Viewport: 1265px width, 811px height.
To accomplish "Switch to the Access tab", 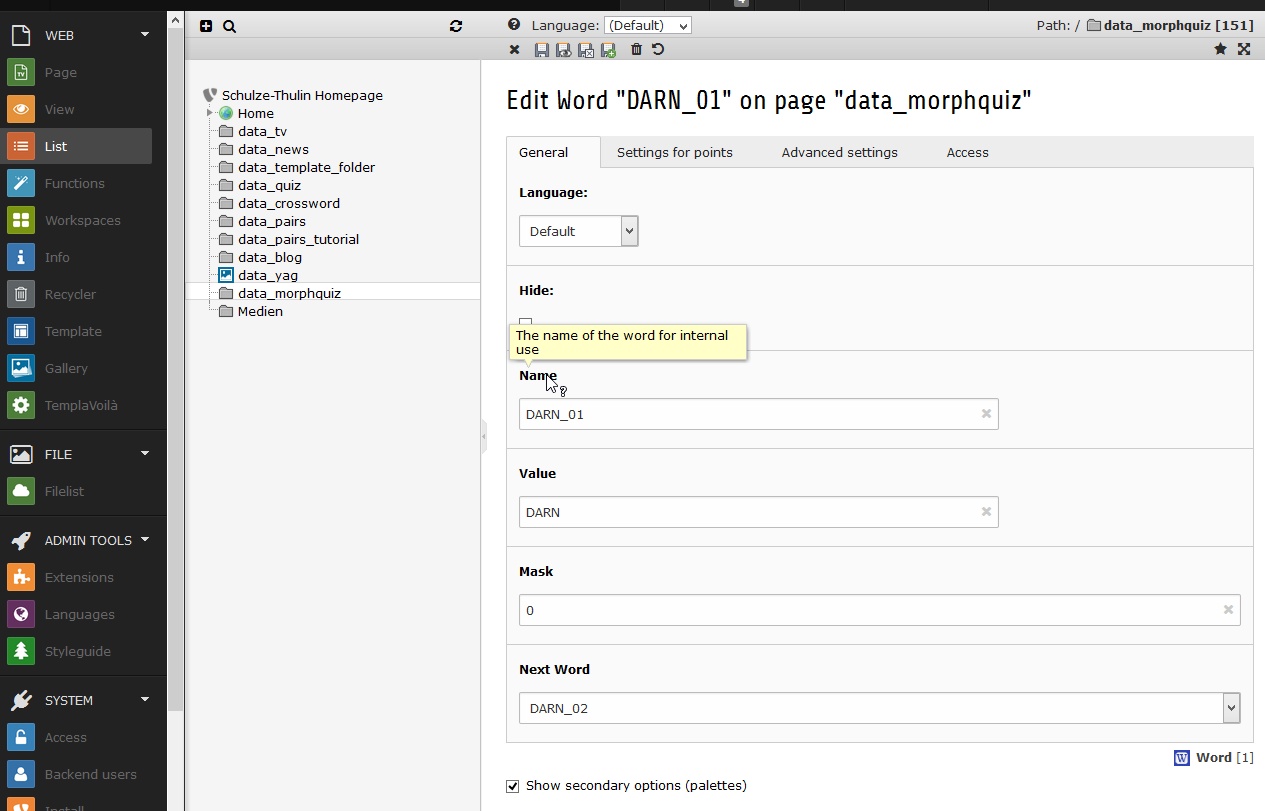I will click(968, 152).
